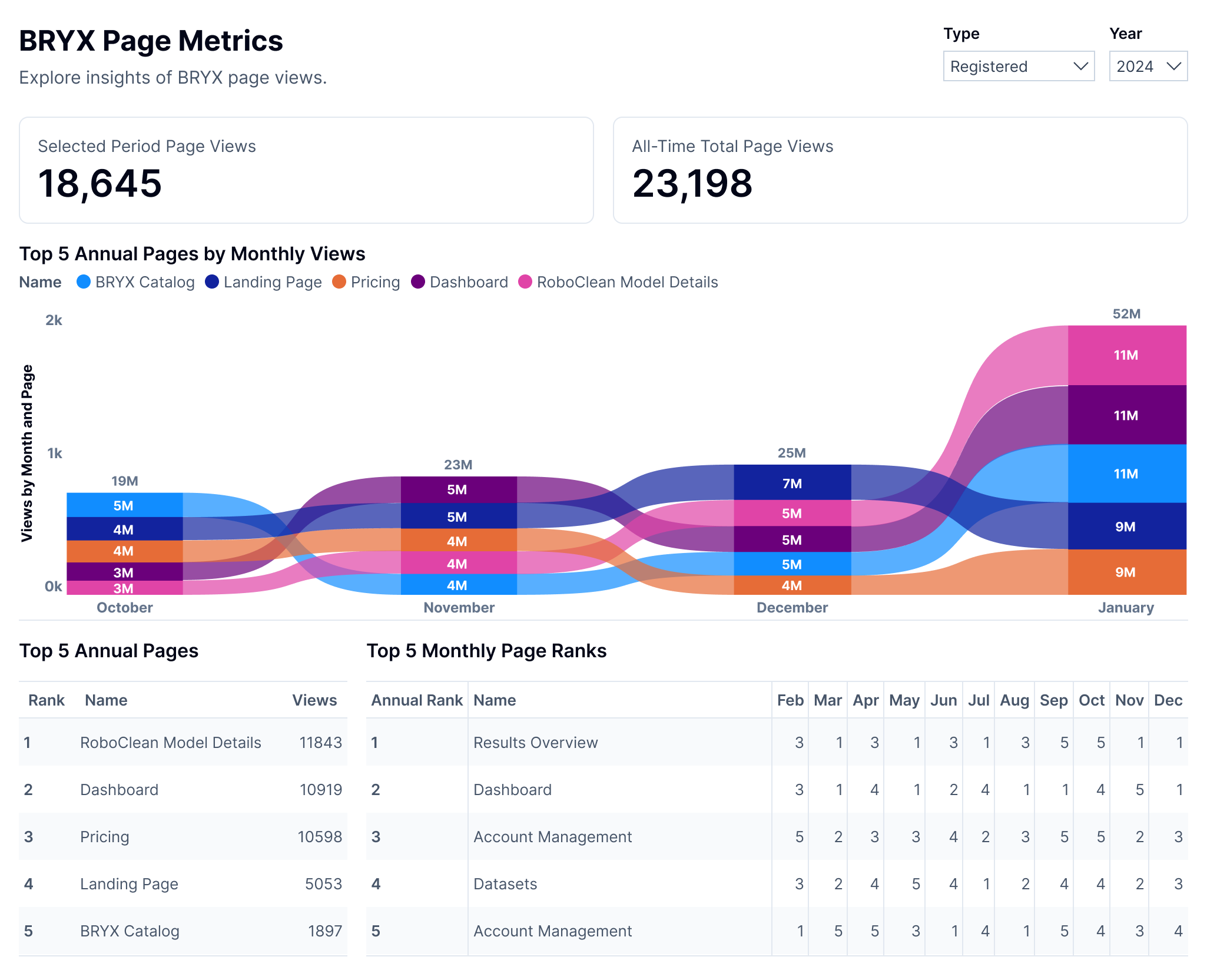The height and width of the screenshot is (980, 1207).
Task: Click the Top 5 Annual Pages heading
Action: [x=109, y=651]
